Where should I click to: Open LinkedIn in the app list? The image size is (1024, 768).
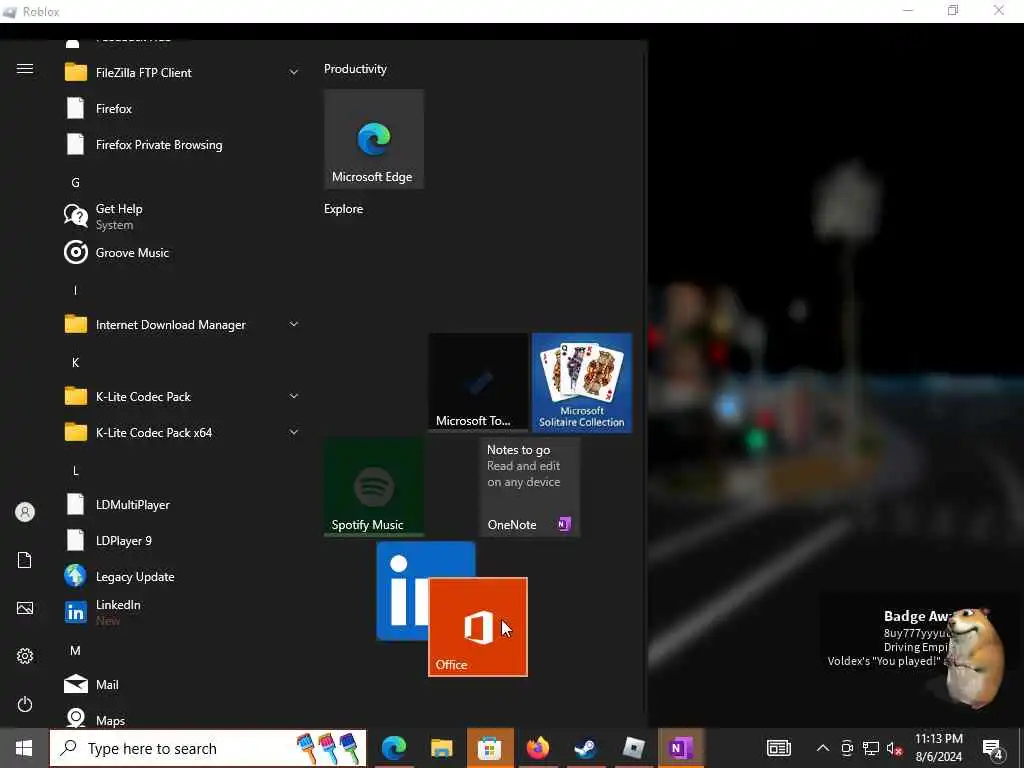pyautogui.click(x=183, y=613)
